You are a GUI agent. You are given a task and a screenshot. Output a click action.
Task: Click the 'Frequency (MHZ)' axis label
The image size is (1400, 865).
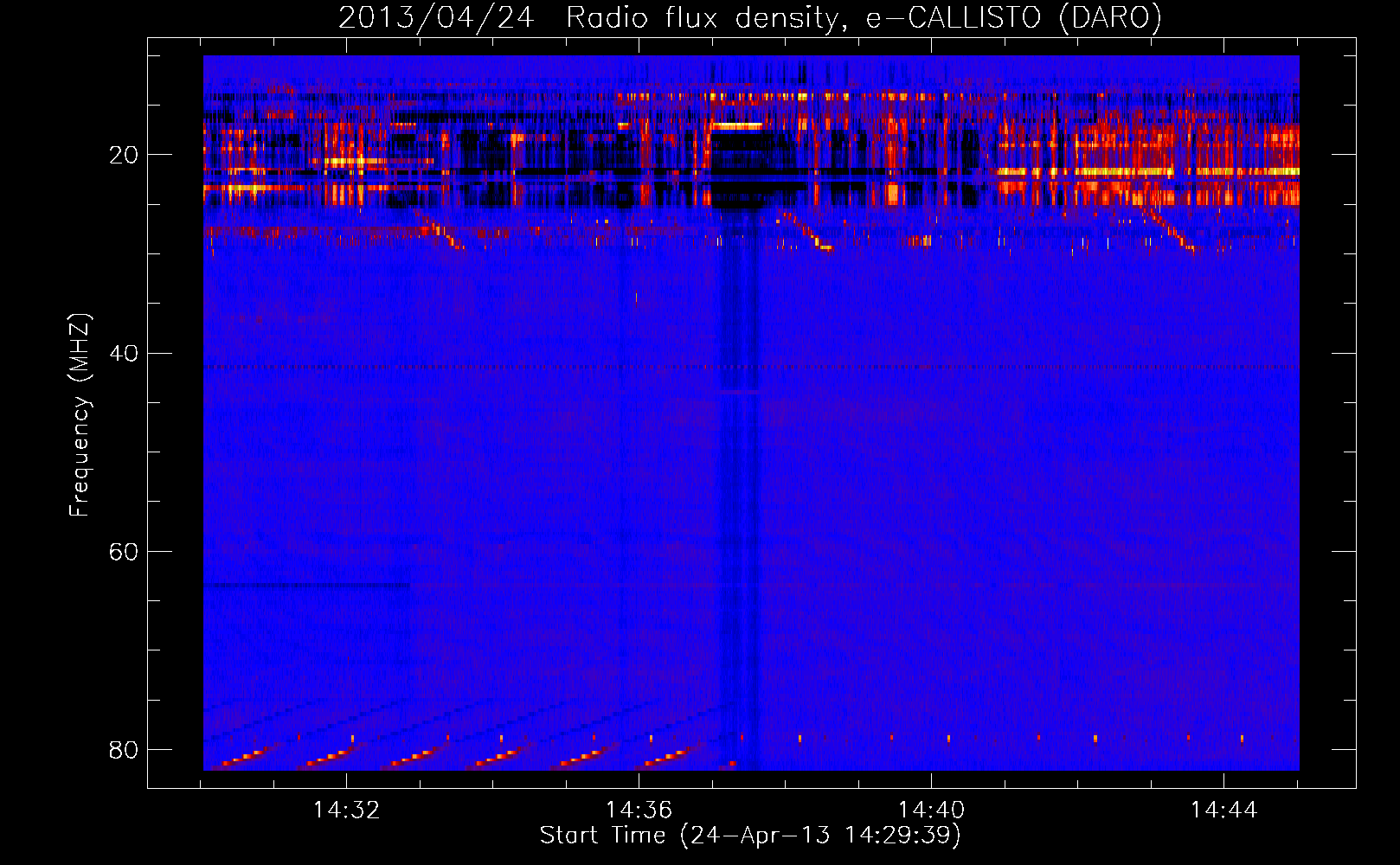79,415
